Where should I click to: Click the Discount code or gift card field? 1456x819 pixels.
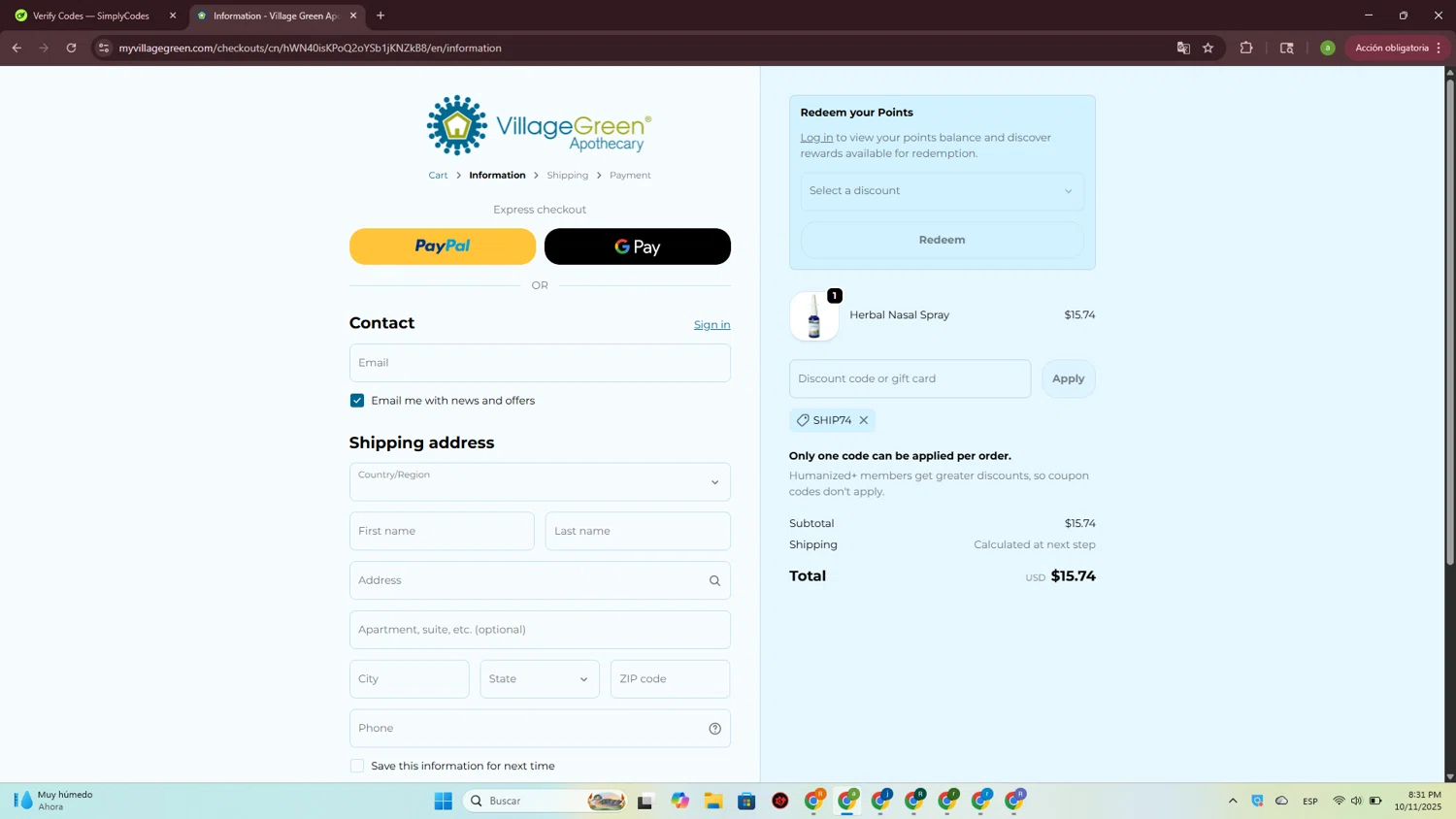[x=910, y=378]
